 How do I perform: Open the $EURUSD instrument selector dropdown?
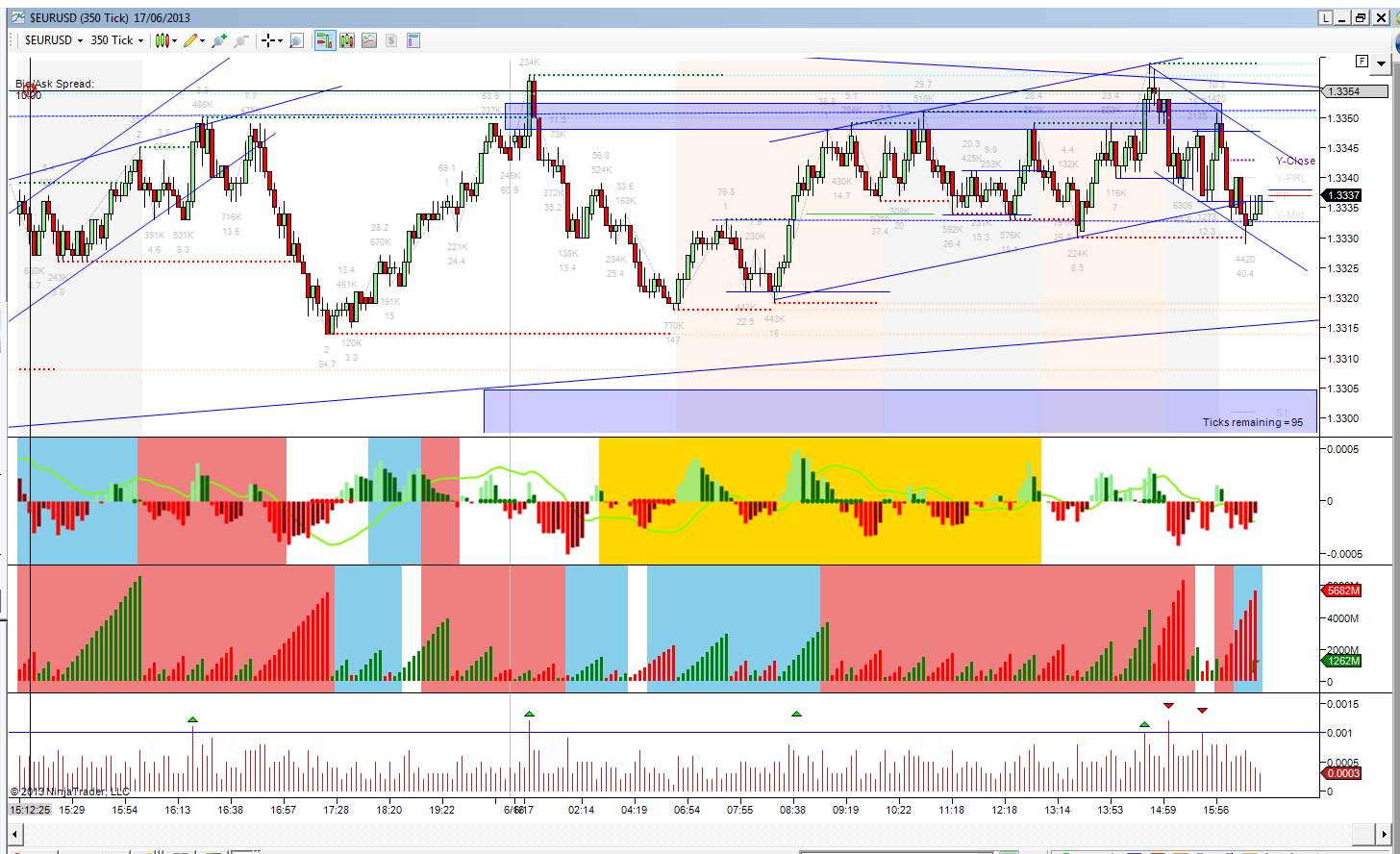click(53, 40)
